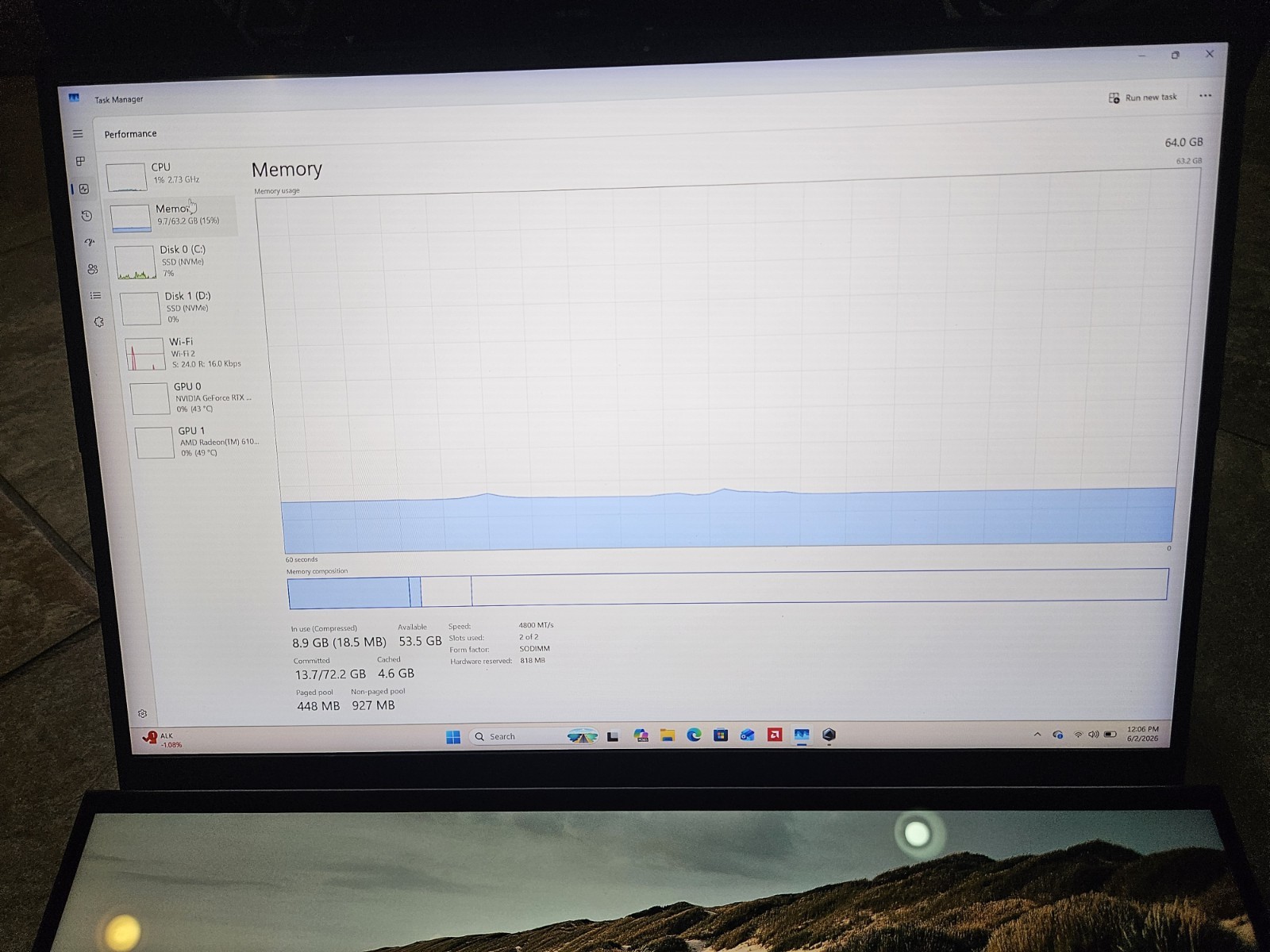Open Task Manager settings gear

142,713
